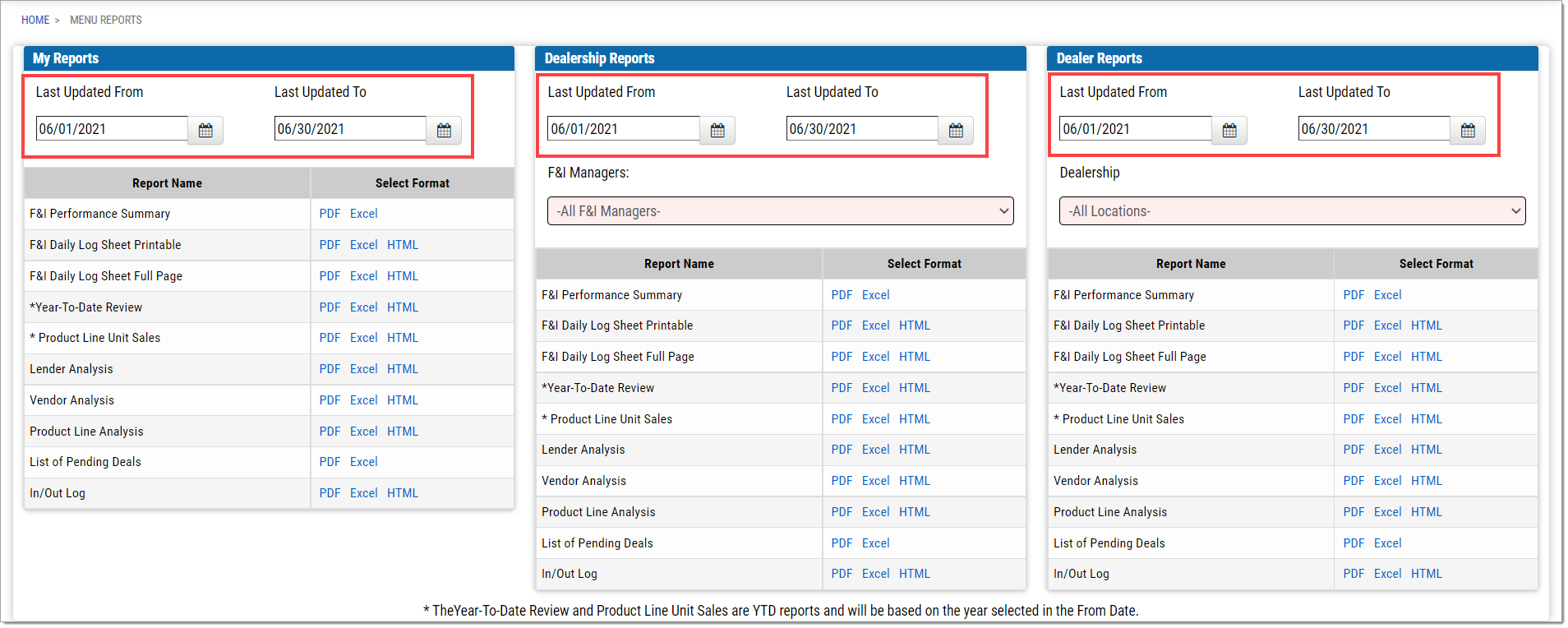Export Dealership Reports List of Pending Deals Excel

[x=876, y=543]
